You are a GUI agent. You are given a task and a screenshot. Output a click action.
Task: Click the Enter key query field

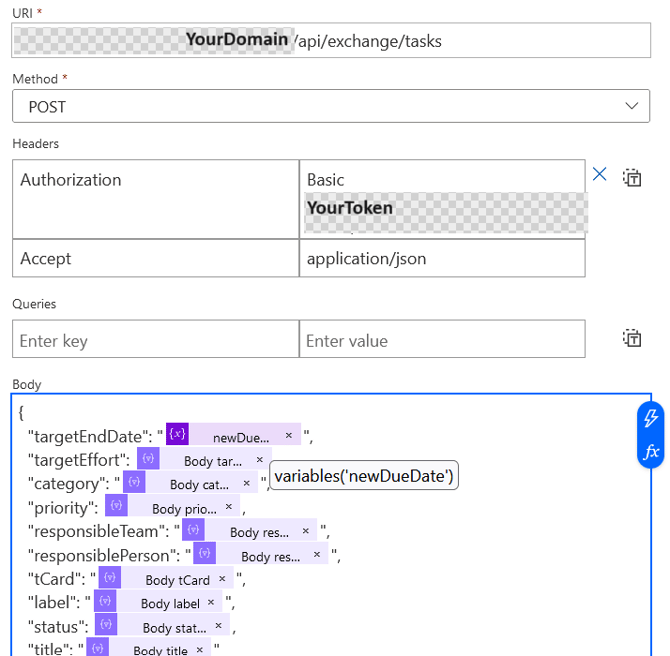(x=156, y=340)
